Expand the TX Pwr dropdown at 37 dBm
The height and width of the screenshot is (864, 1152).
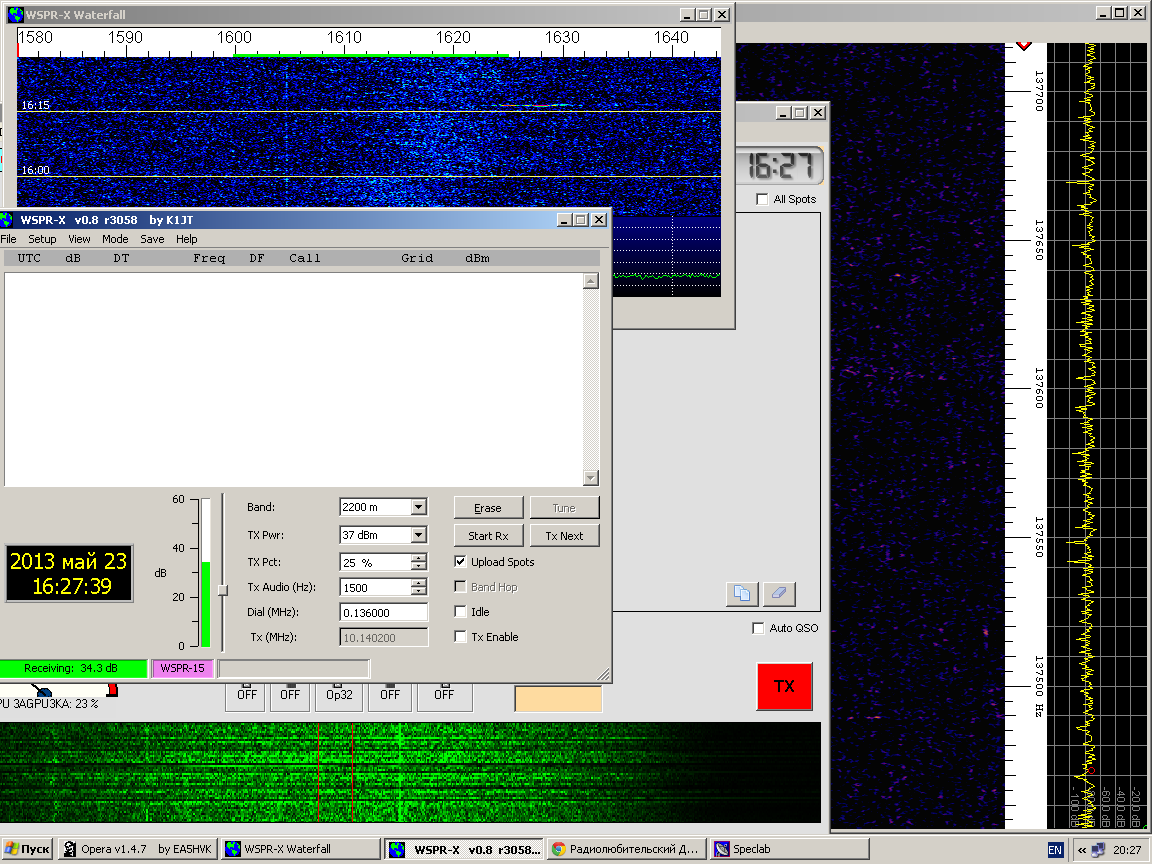[x=418, y=536]
